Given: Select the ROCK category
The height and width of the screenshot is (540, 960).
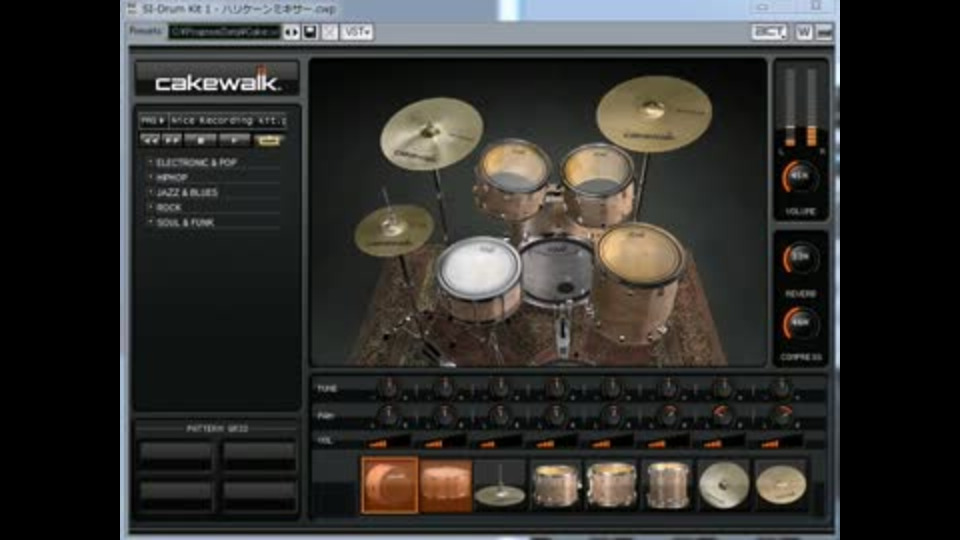Looking at the screenshot, I should (168, 208).
